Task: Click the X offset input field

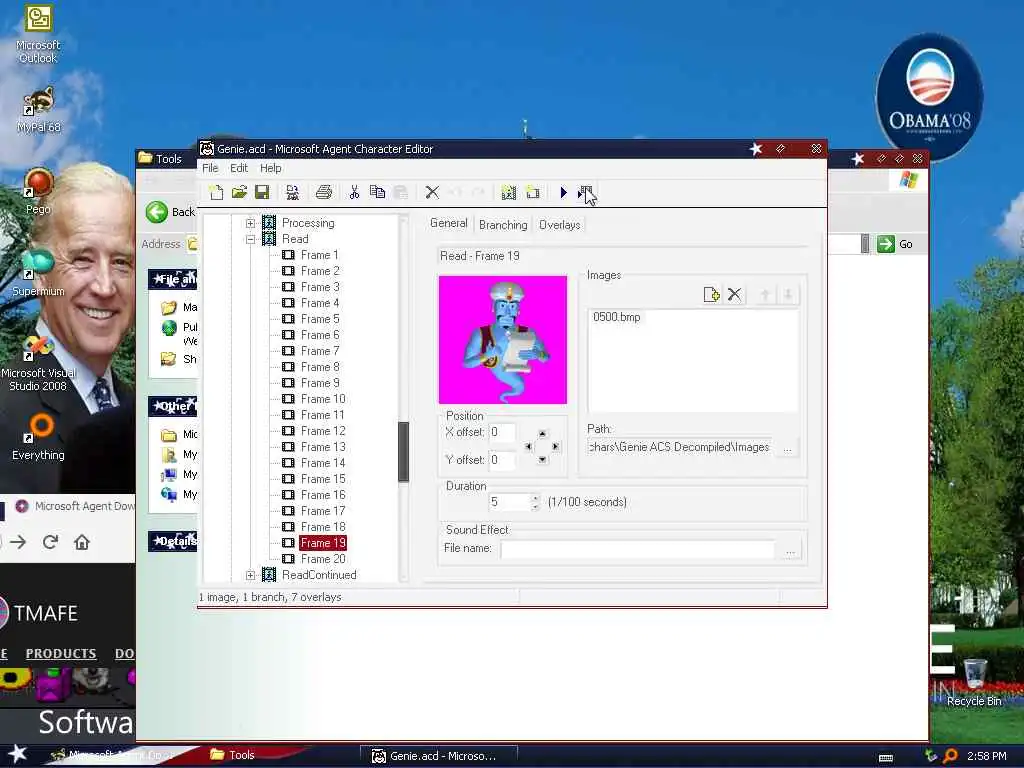Action: (x=502, y=432)
